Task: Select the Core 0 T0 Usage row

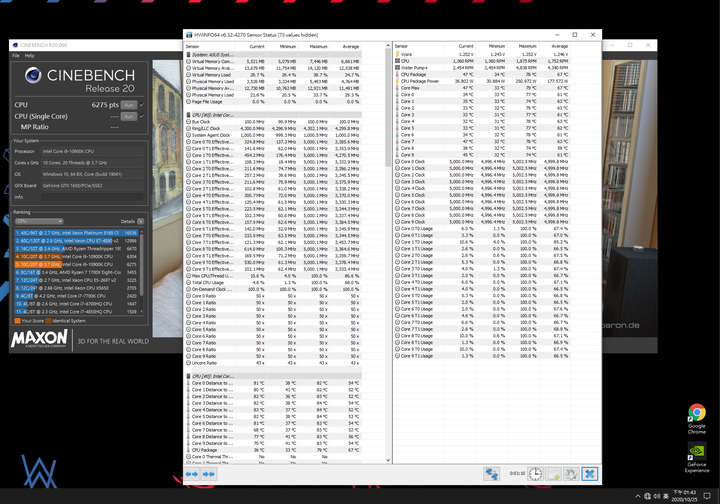Action: pyautogui.click(x=482, y=228)
